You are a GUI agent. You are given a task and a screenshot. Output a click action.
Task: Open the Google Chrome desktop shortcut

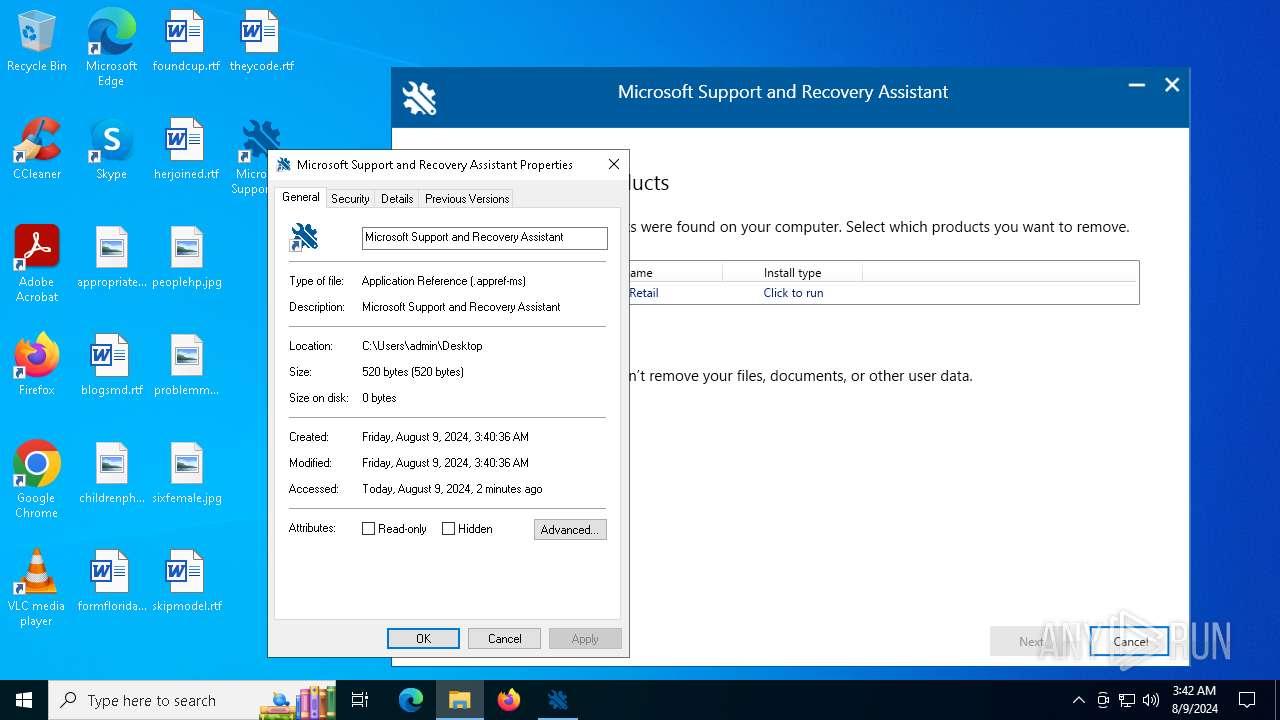[37, 480]
